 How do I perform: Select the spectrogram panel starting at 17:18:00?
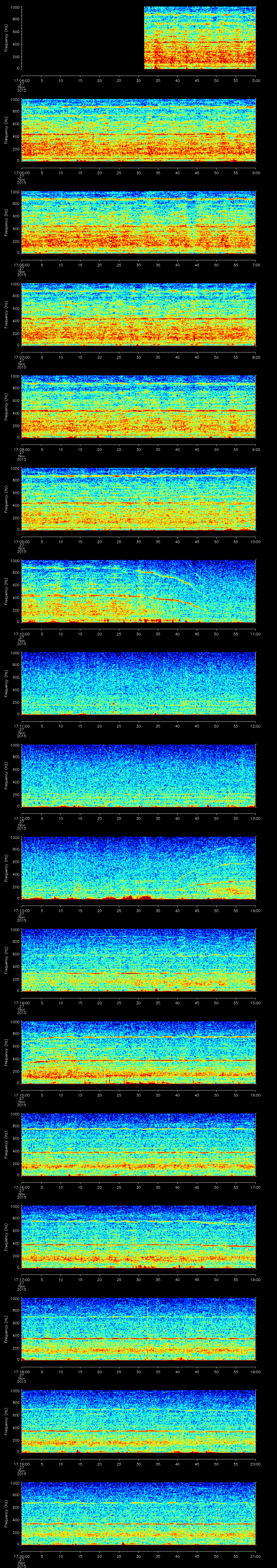coord(139,1329)
